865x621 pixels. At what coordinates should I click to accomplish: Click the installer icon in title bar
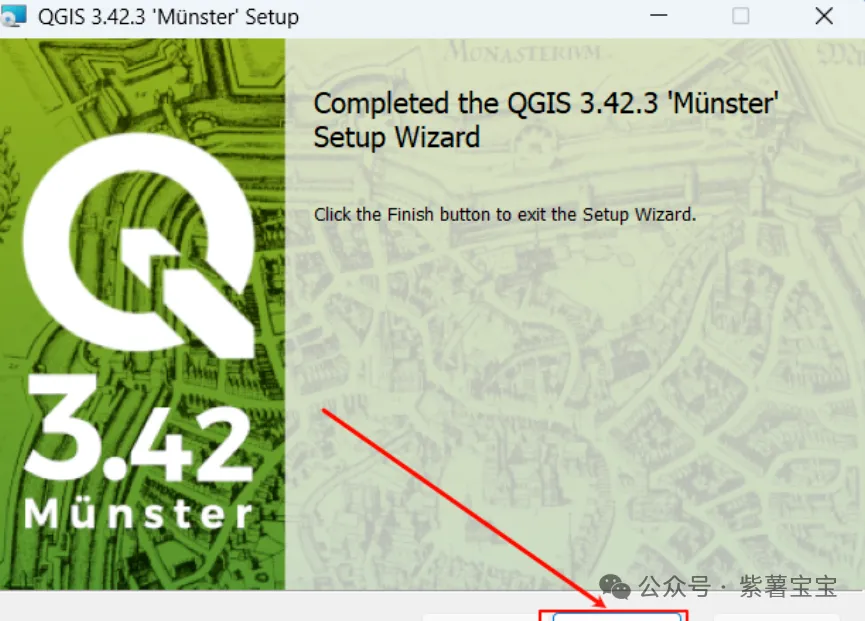13,15
